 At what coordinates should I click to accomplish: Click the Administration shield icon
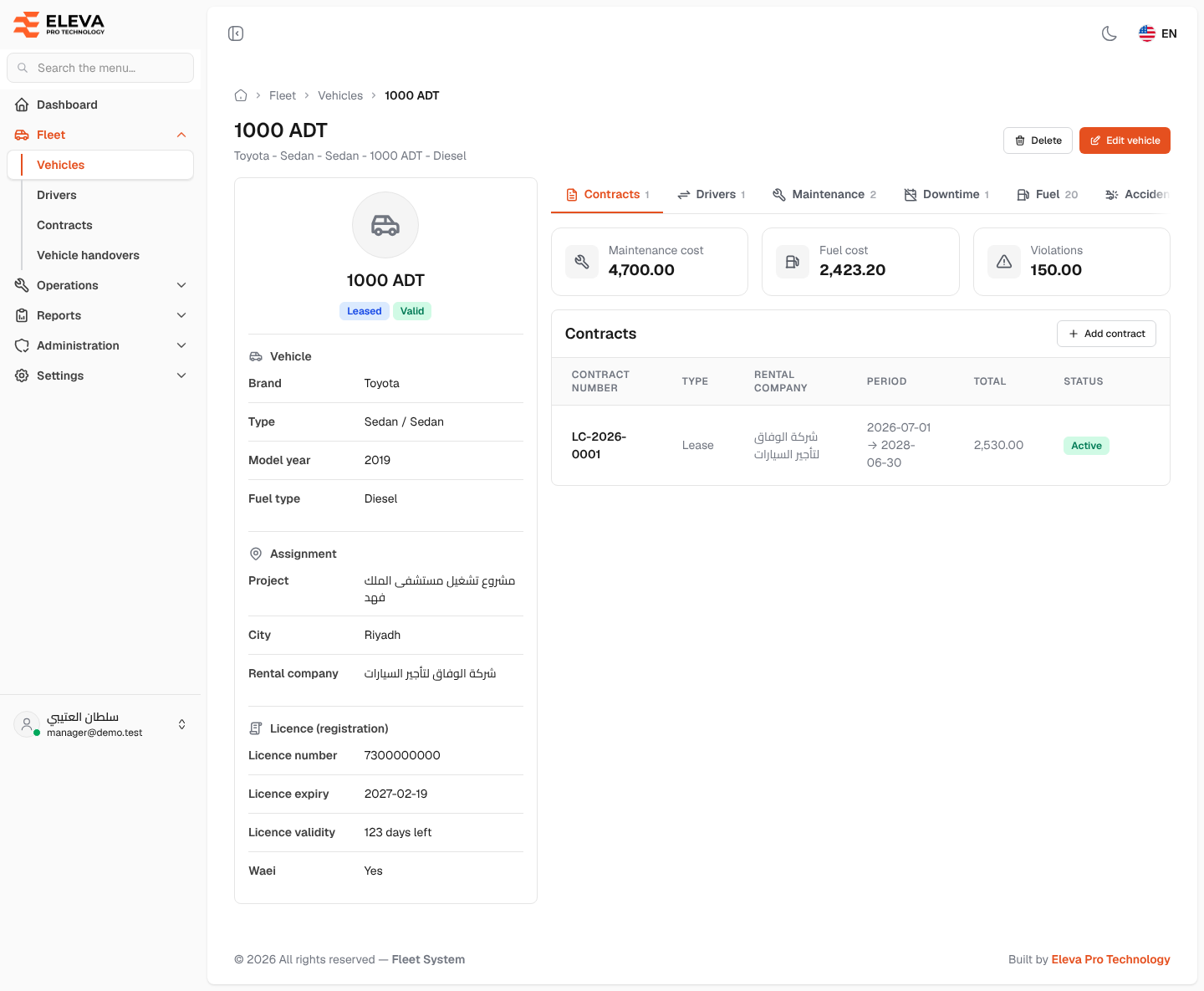click(x=22, y=345)
